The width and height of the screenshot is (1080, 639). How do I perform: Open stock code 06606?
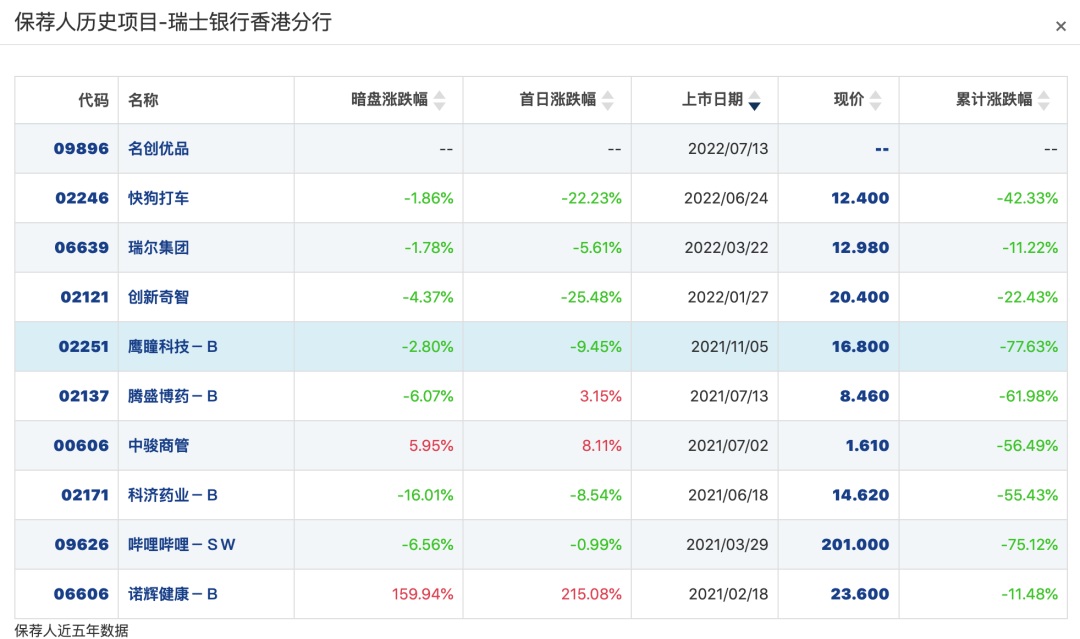point(81,594)
